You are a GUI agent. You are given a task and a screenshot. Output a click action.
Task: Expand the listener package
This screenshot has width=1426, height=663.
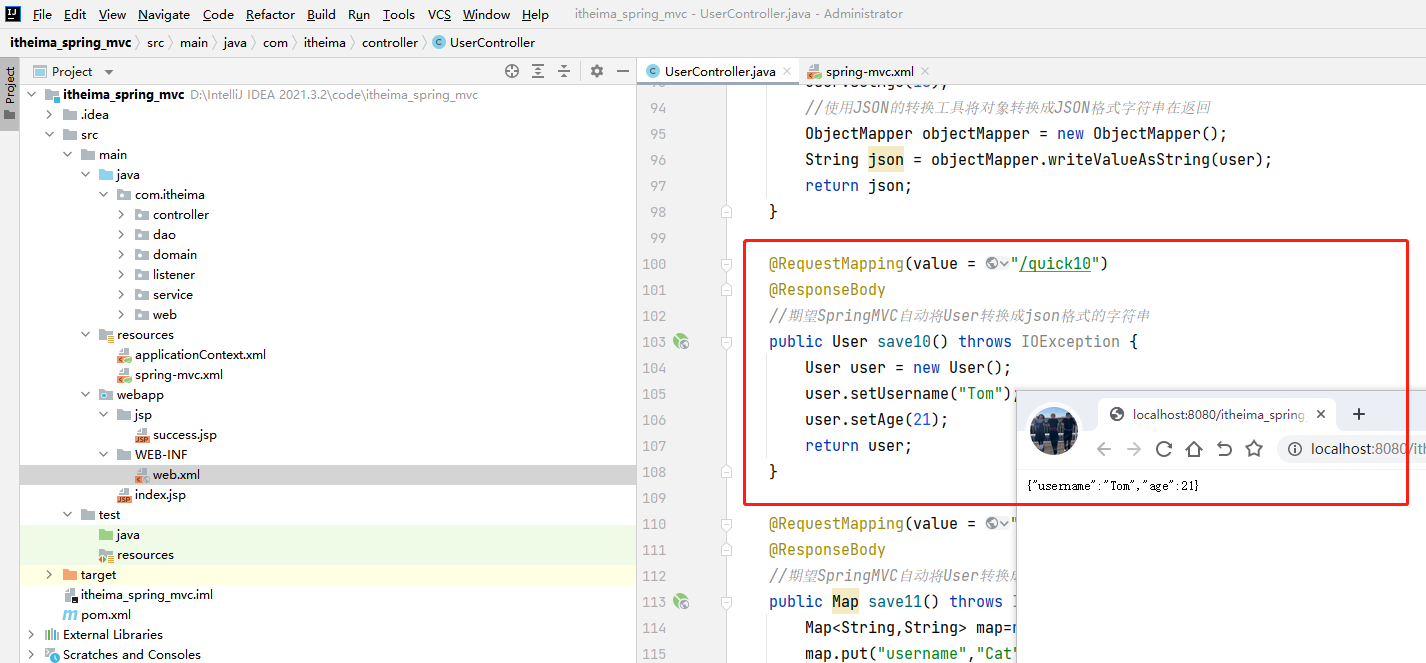point(122,275)
